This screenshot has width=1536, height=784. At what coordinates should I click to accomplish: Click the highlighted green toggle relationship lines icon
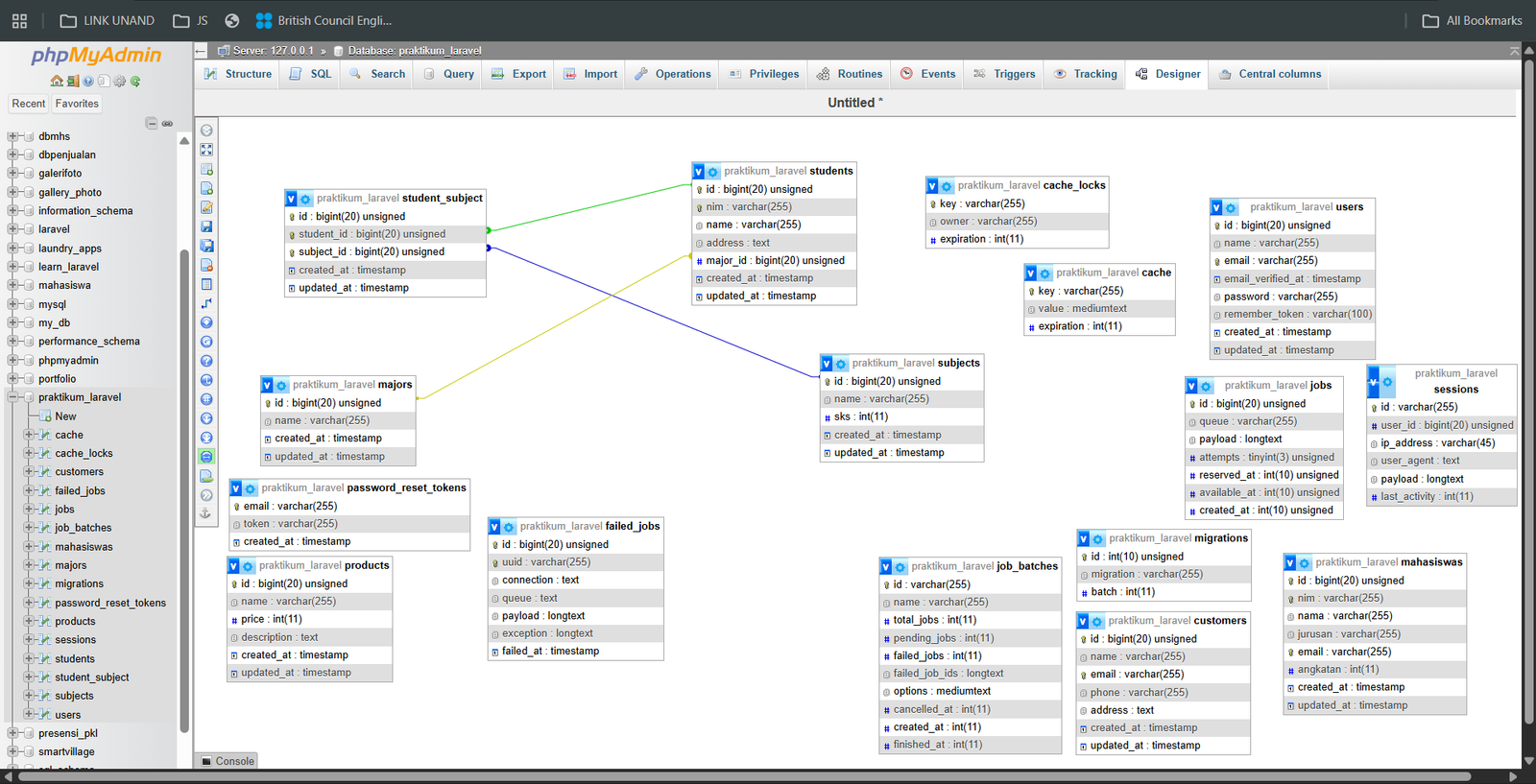206,457
